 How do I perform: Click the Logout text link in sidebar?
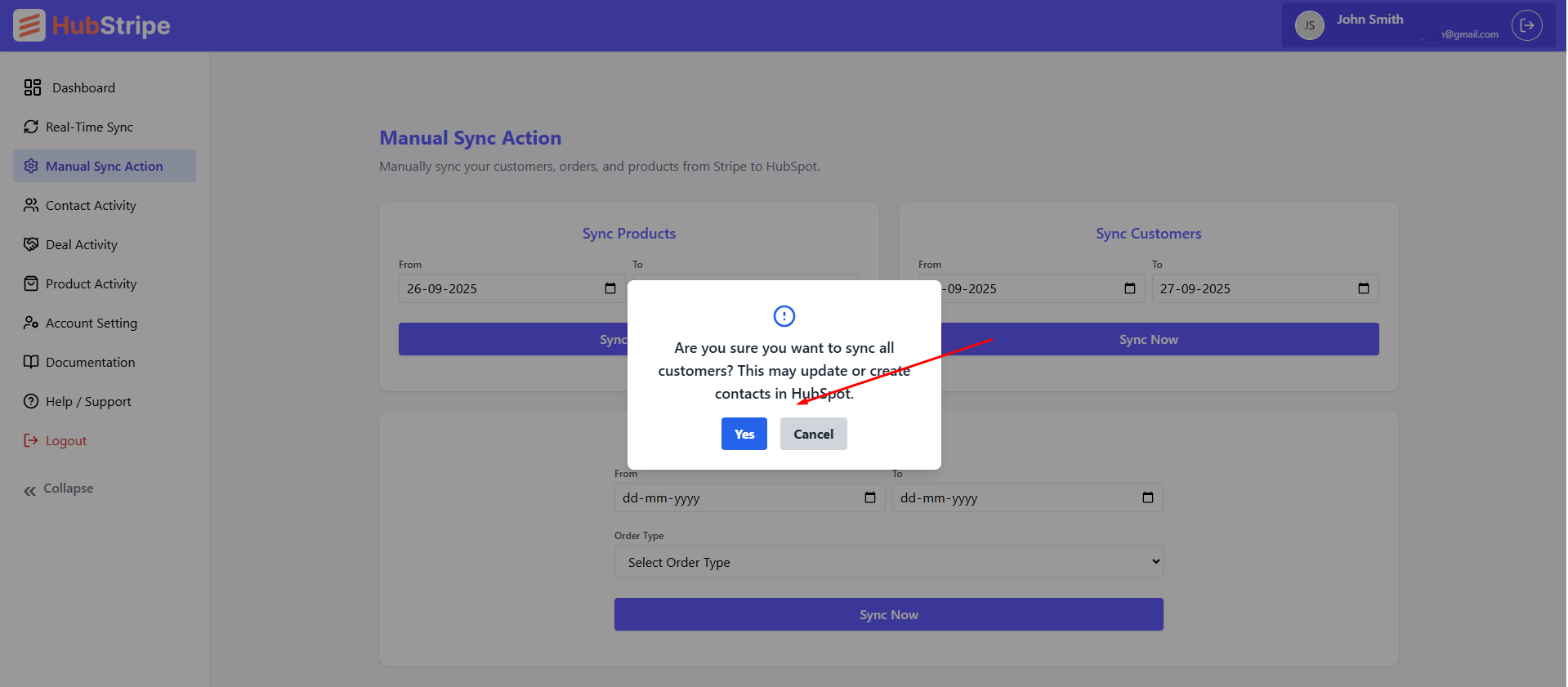tap(66, 440)
